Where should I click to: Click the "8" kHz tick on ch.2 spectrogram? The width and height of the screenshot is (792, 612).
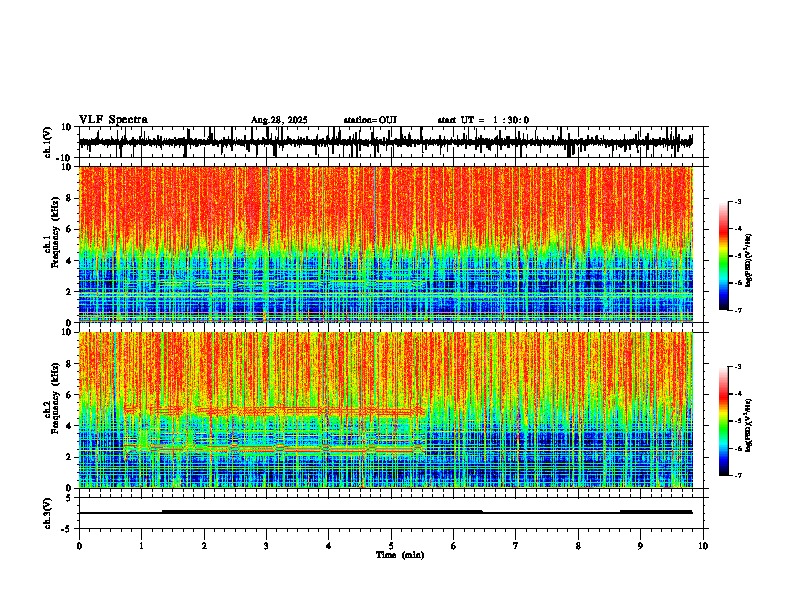pos(69,364)
